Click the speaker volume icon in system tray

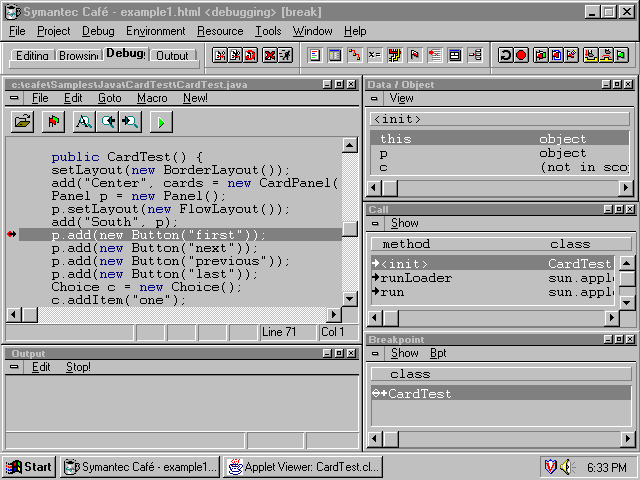coord(567,467)
